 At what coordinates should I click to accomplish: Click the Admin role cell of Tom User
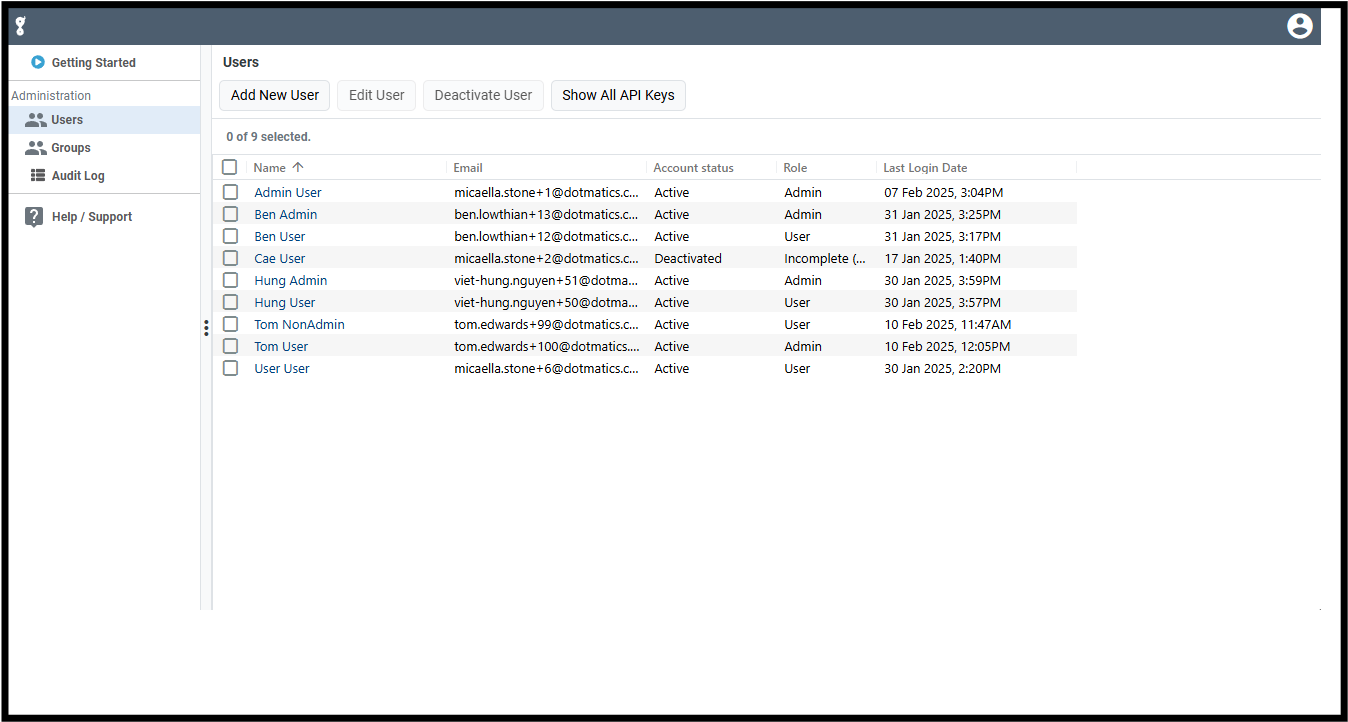point(803,347)
